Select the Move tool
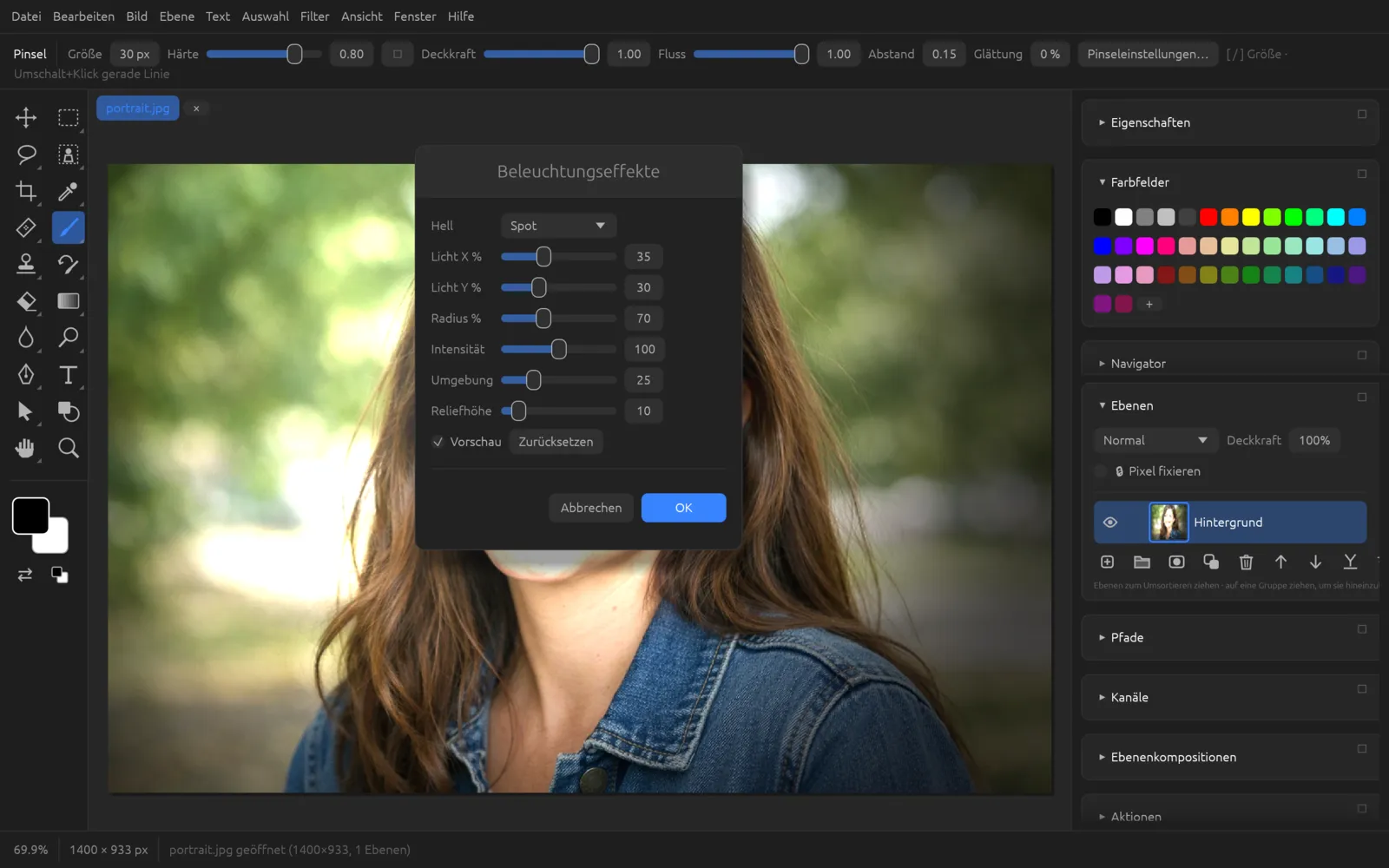The width and height of the screenshot is (1389, 868). click(x=26, y=117)
